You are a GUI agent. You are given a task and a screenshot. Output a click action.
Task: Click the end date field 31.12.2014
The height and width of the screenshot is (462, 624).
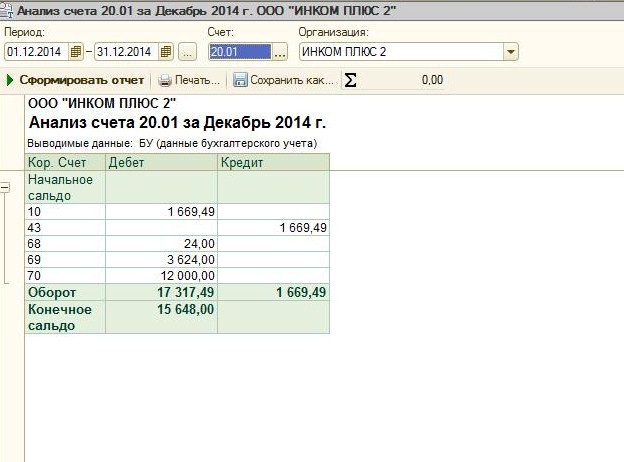click(x=127, y=52)
